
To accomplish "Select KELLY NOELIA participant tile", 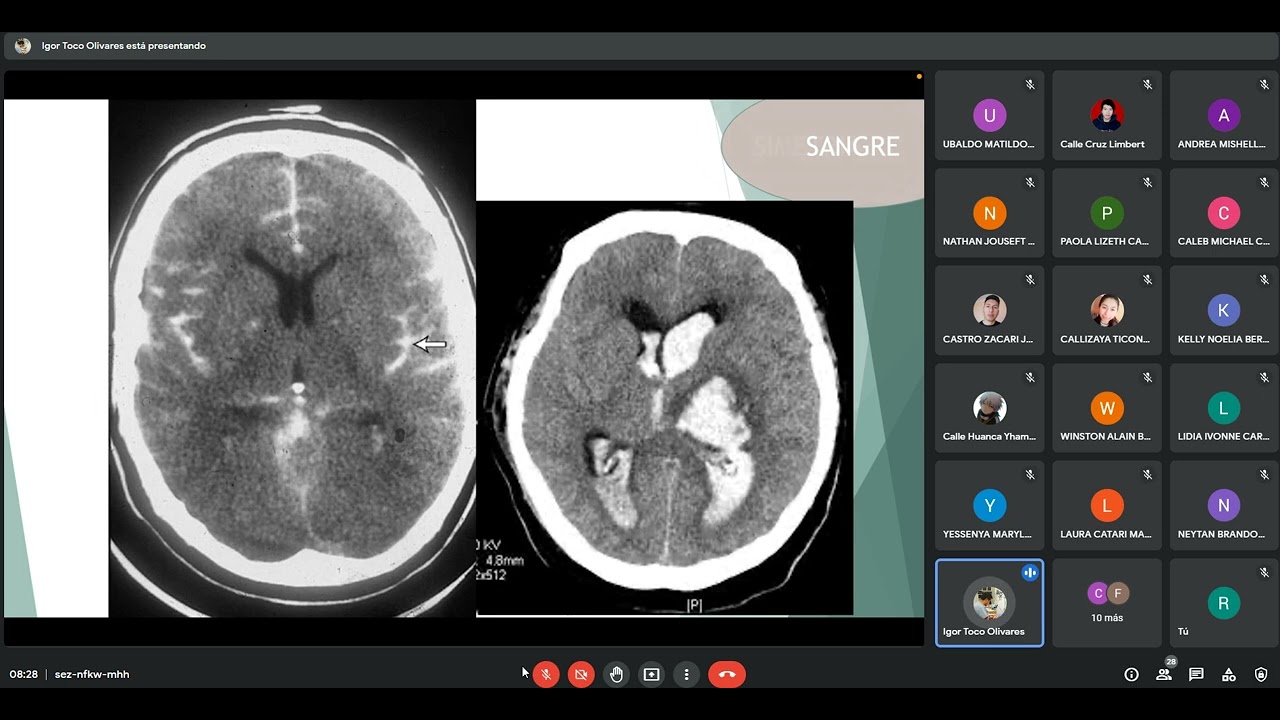I will pos(1224,311).
